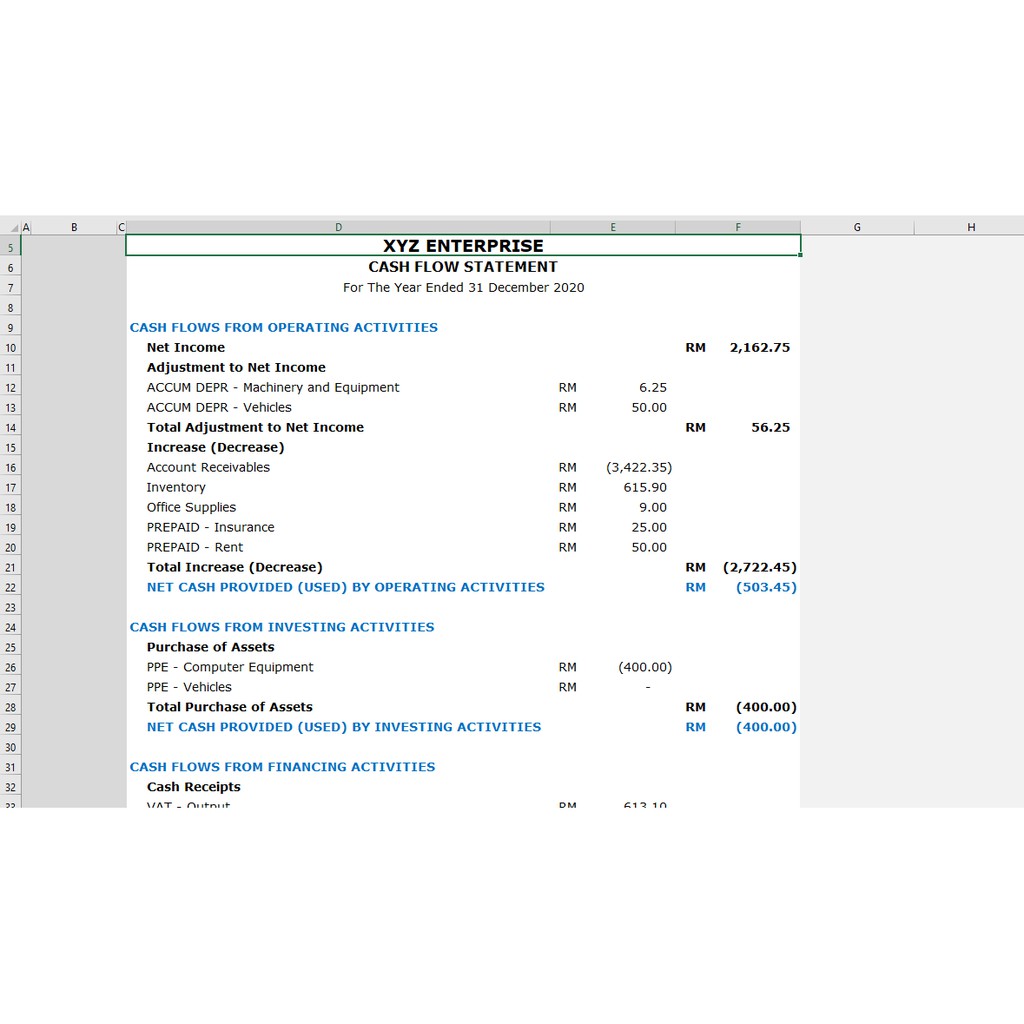1024x1024 pixels.
Task: Click the XYZ ENTERPRISE title cell
Action: (463, 246)
